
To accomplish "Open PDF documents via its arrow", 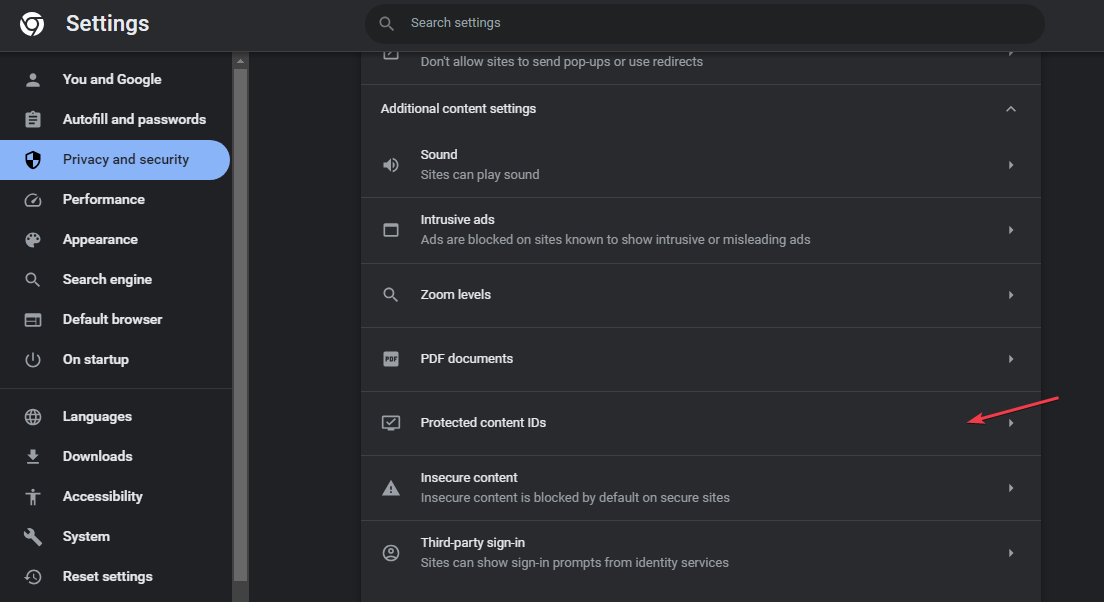I will coord(1010,359).
